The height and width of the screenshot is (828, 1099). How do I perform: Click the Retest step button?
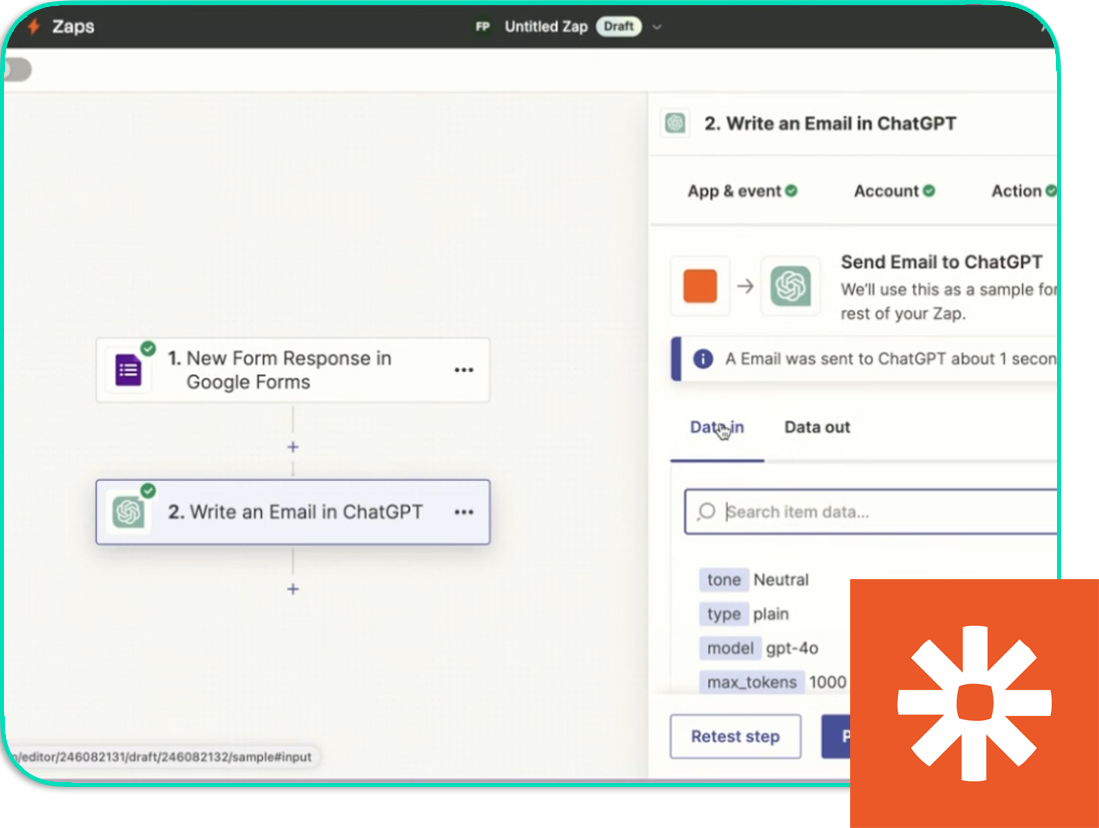(x=735, y=736)
